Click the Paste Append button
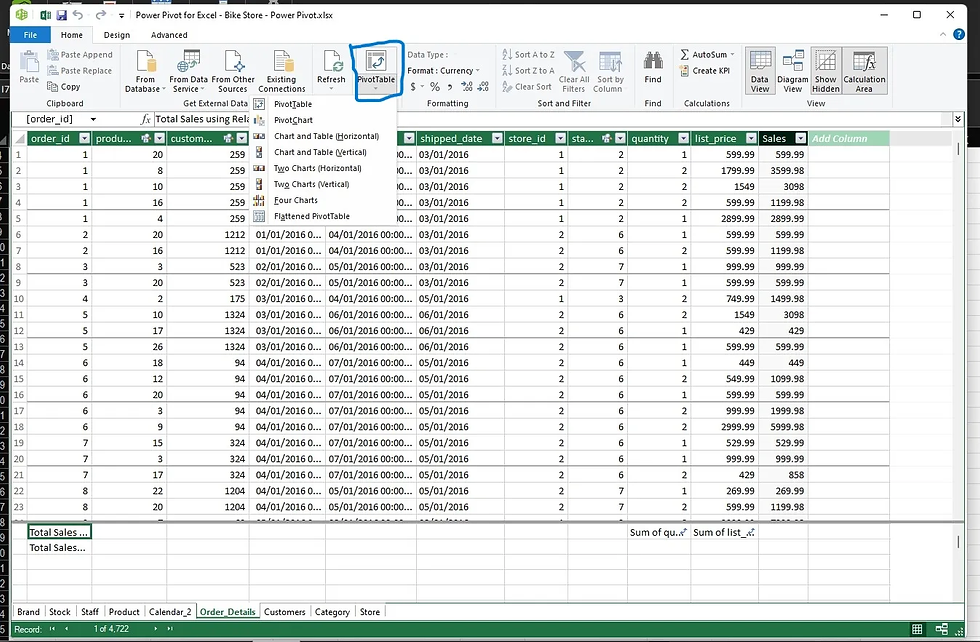The width and height of the screenshot is (980, 642). click(80, 54)
